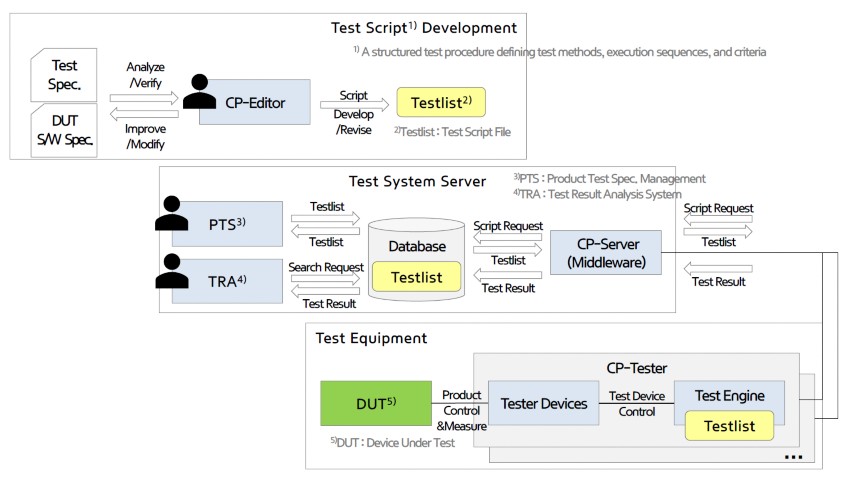Click the 'Product Control &Measure' label
This screenshot has width=850, height=479.
(x=461, y=410)
